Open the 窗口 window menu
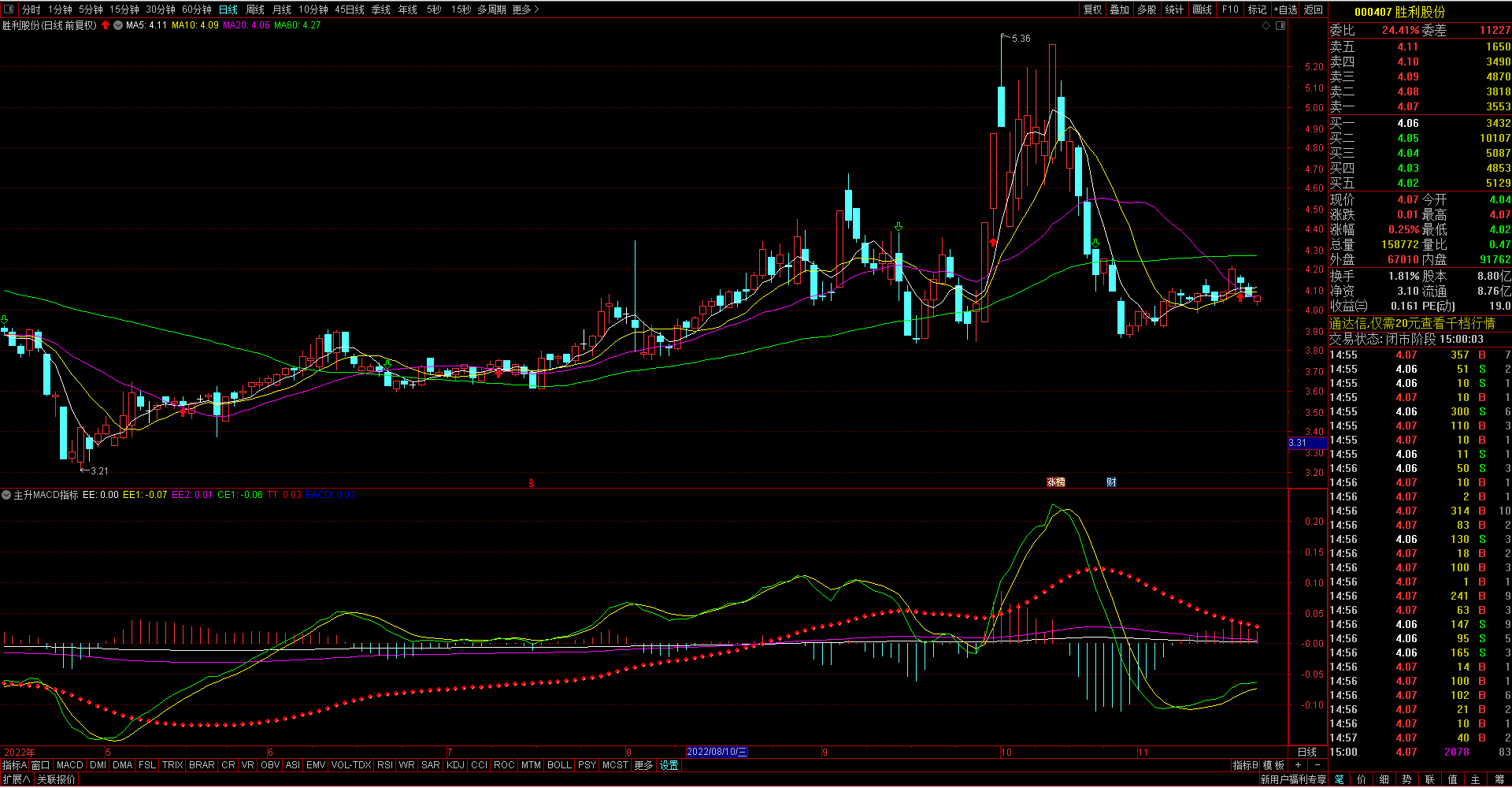 pyautogui.click(x=41, y=765)
